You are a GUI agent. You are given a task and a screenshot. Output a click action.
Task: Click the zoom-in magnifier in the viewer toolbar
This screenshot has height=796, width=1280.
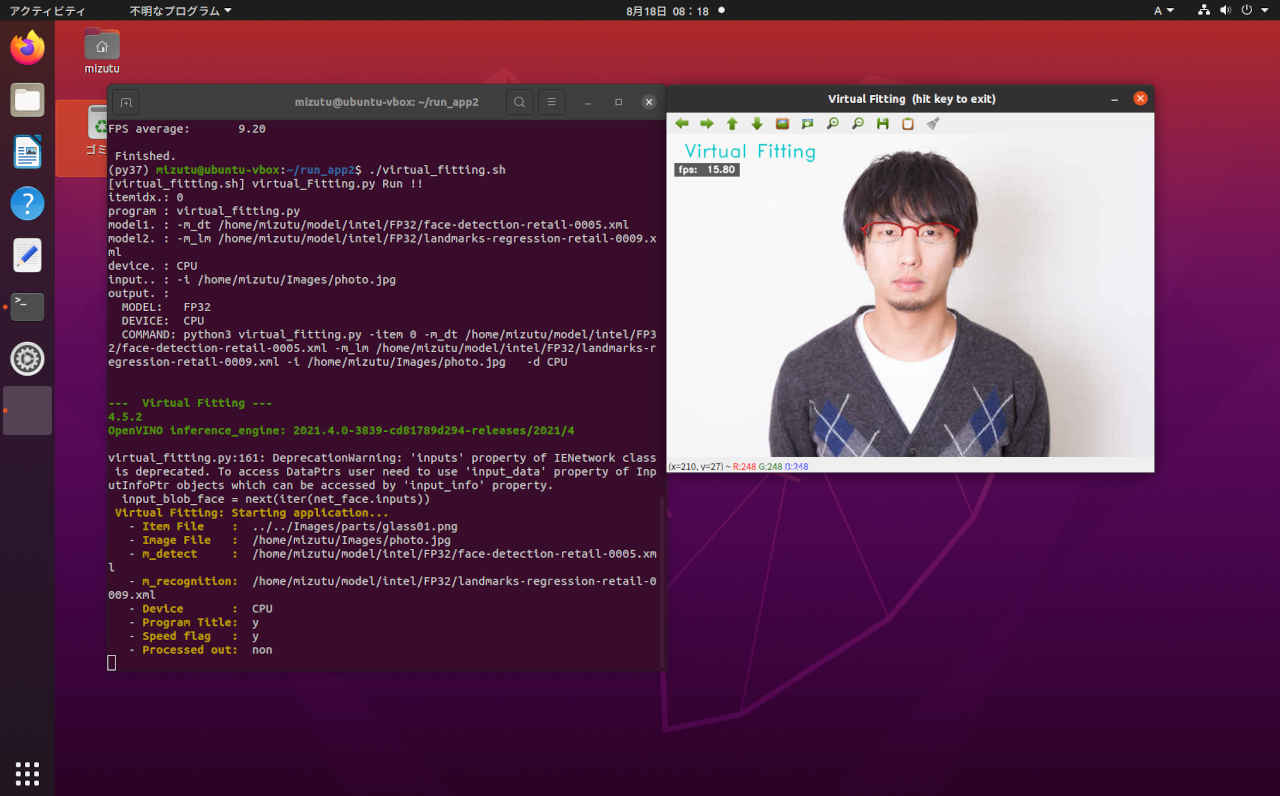click(832, 124)
